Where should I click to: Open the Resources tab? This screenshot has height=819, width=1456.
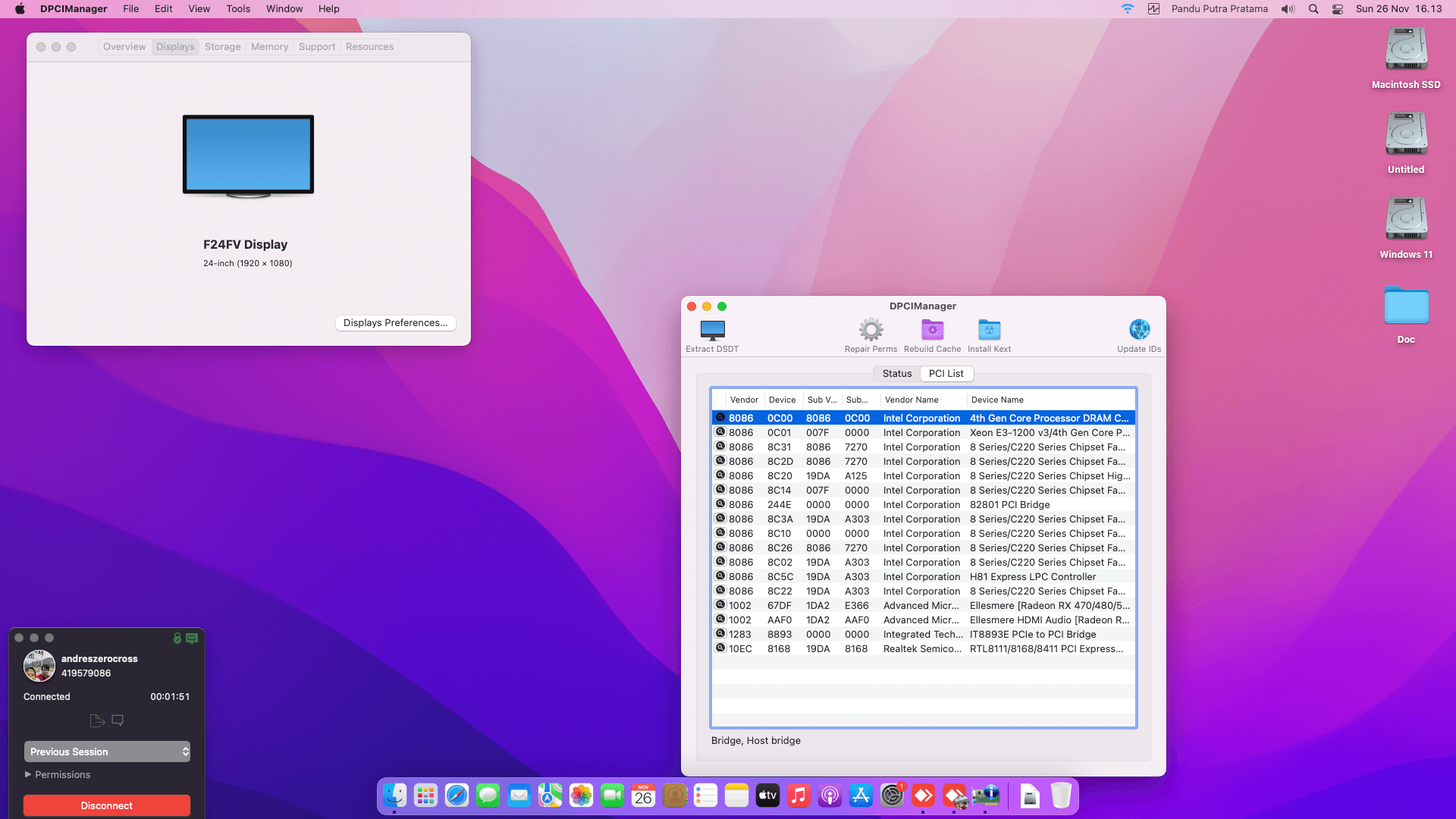(x=369, y=46)
